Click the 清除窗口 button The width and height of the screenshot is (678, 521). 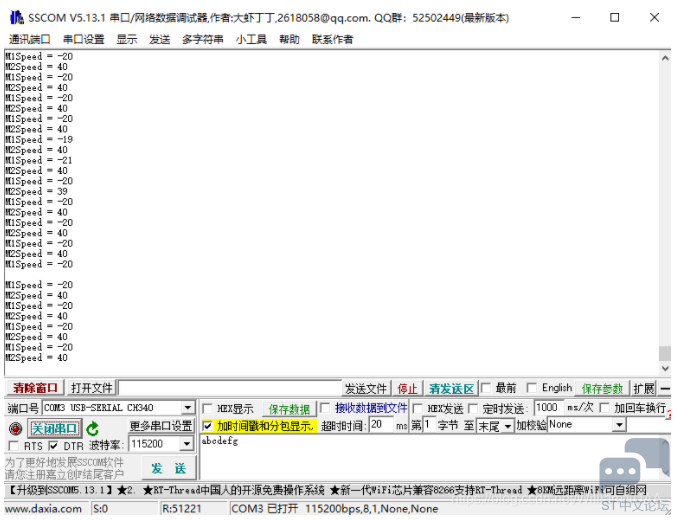(35, 388)
